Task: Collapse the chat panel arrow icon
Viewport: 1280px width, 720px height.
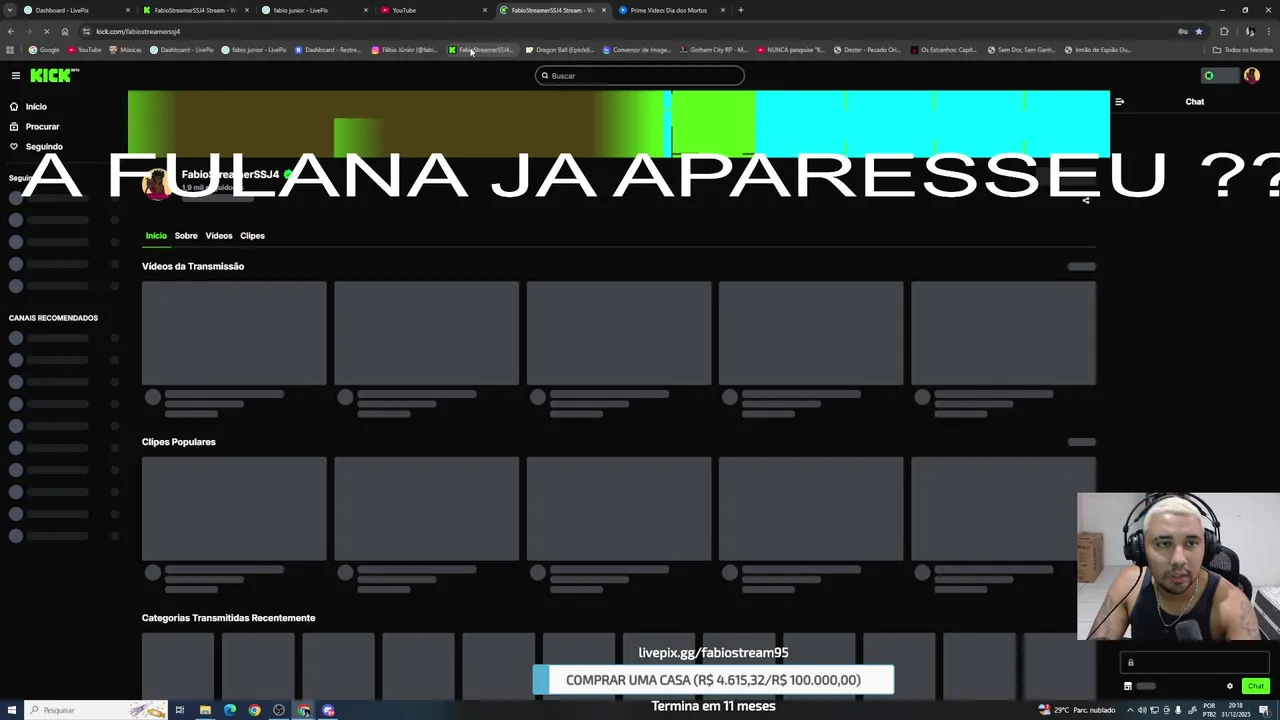Action: coord(1119,101)
